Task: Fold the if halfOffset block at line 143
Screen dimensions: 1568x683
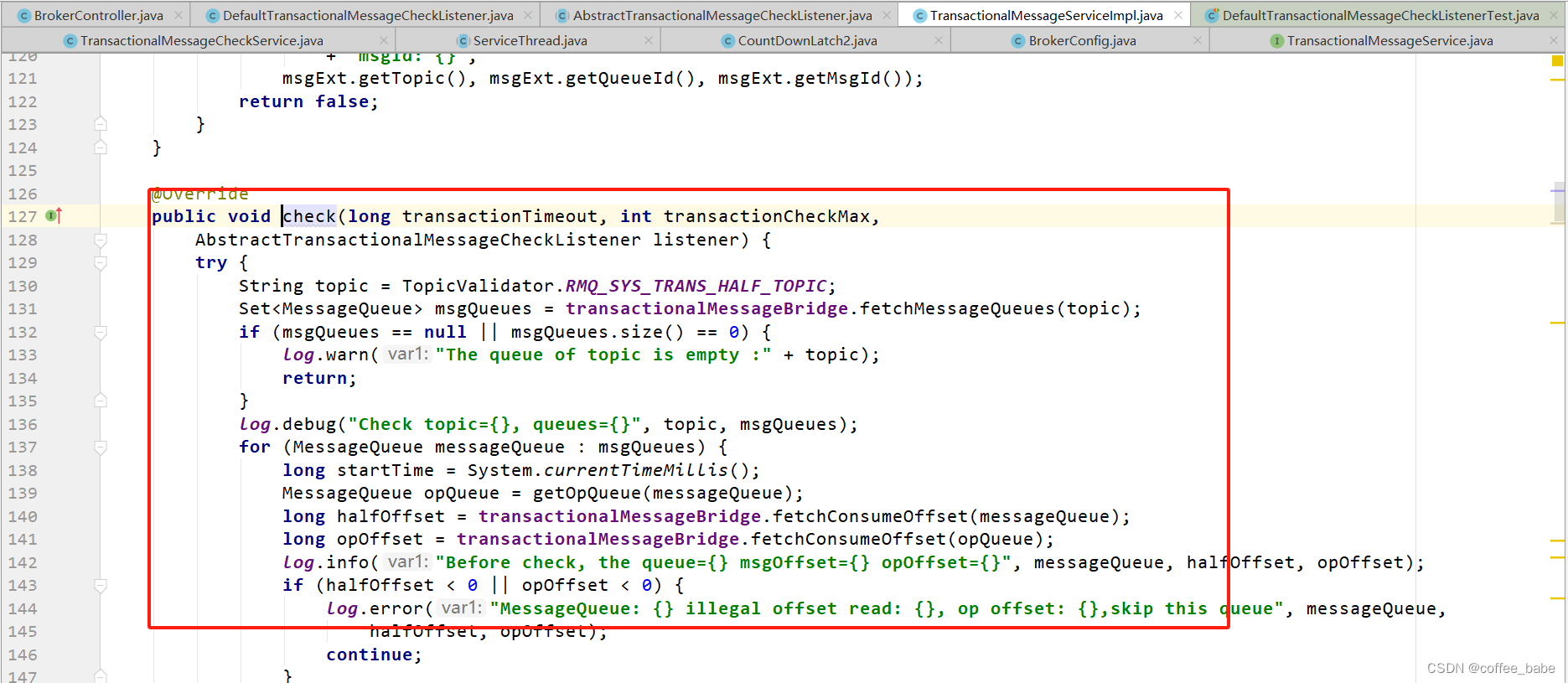Action: click(x=101, y=586)
